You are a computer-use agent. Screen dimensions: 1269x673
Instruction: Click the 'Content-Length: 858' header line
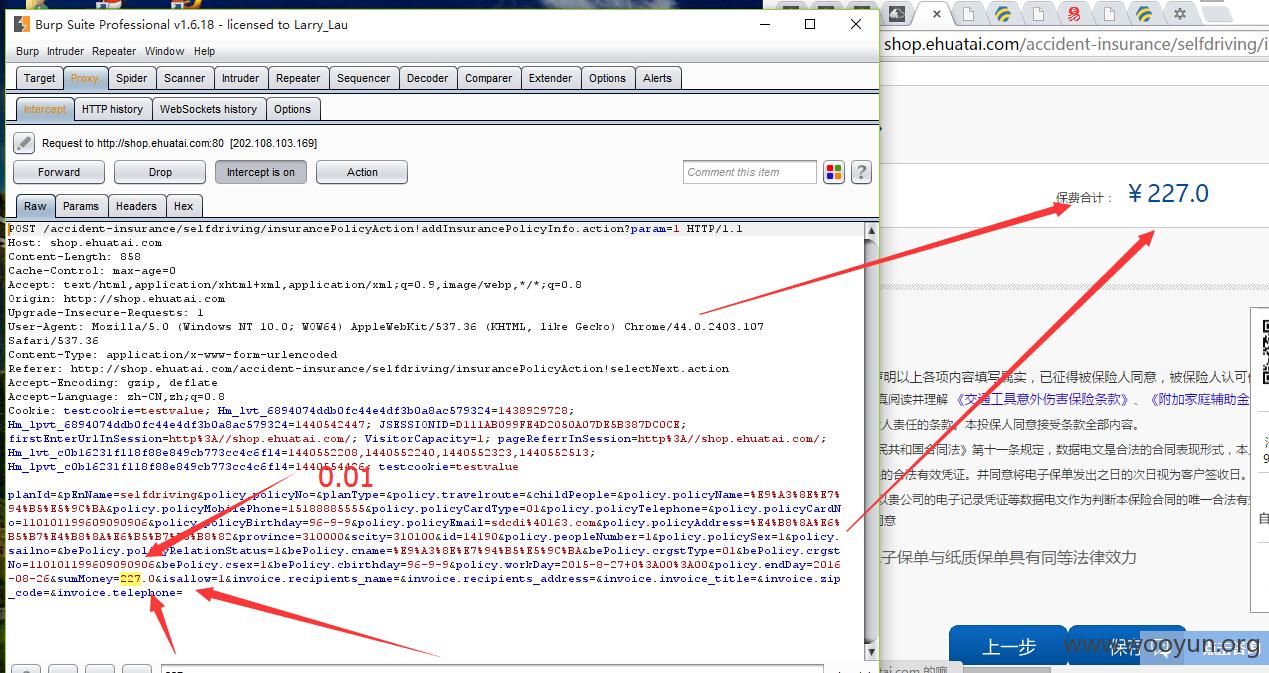(x=74, y=257)
